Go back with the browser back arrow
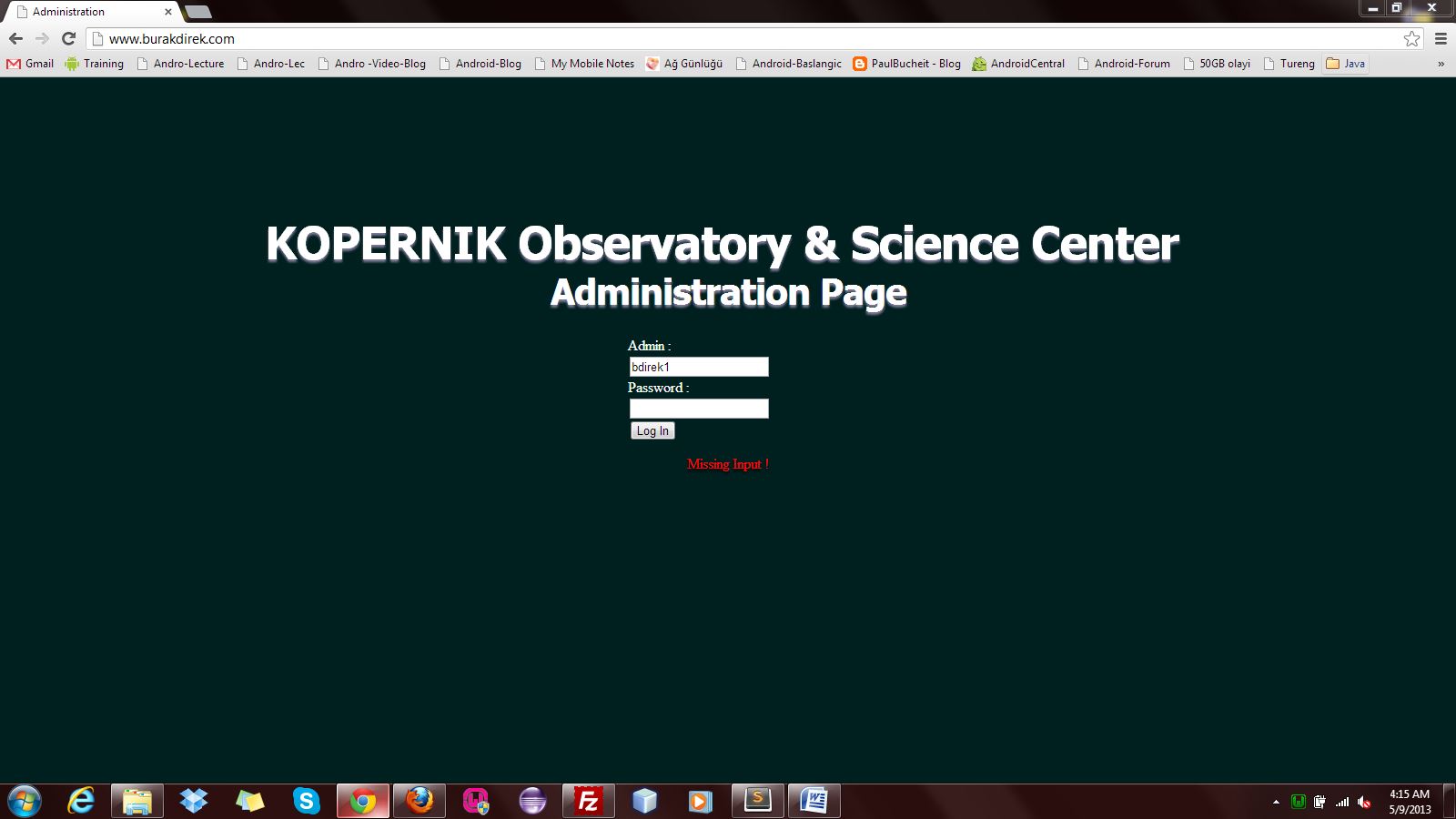This screenshot has width=1456, height=819. coord(15,38)
